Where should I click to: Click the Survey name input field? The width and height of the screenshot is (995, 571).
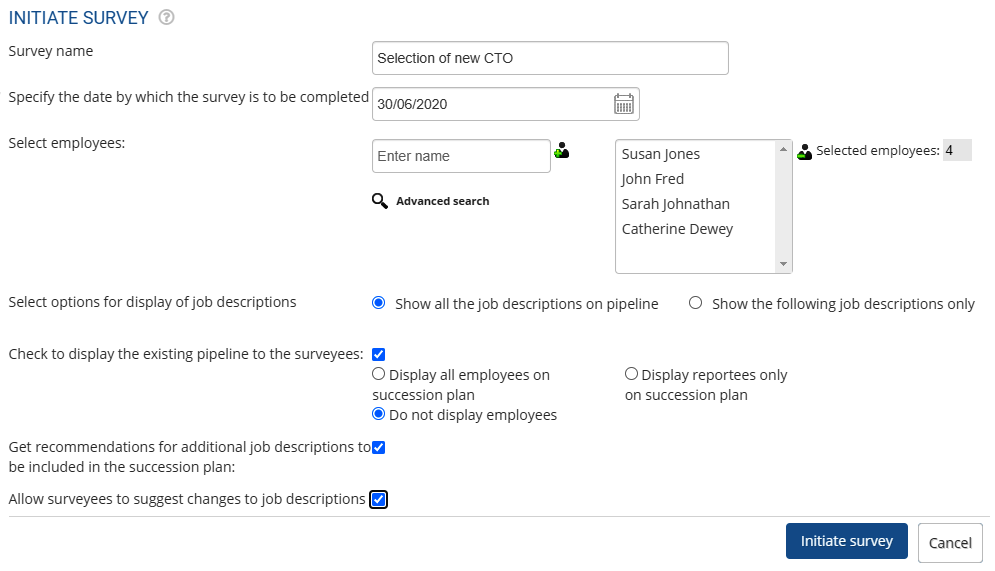(550, 58)
